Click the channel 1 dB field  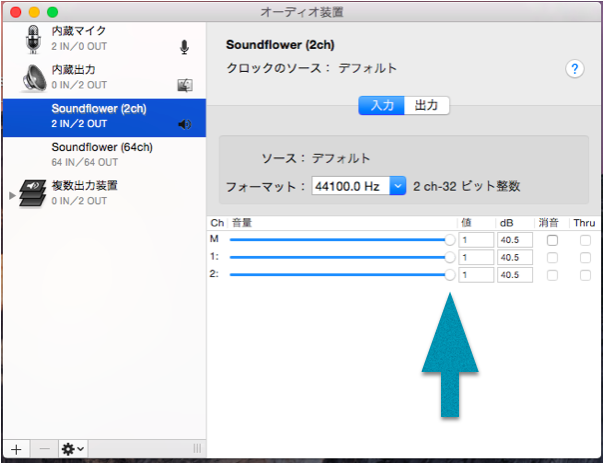point(515,257)
